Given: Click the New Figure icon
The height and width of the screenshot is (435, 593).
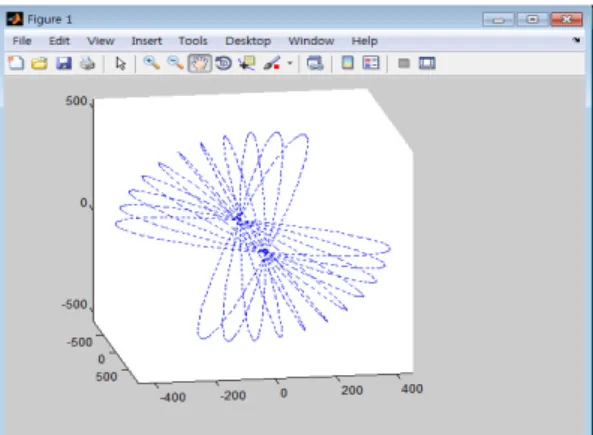Looking at the screenshot, I should (x=16, y=63).
